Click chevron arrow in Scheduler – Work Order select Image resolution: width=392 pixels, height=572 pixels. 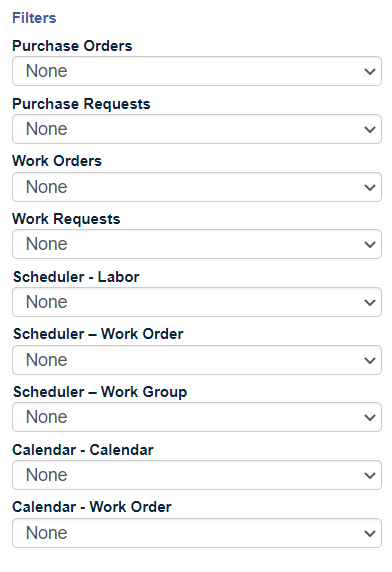370,360
